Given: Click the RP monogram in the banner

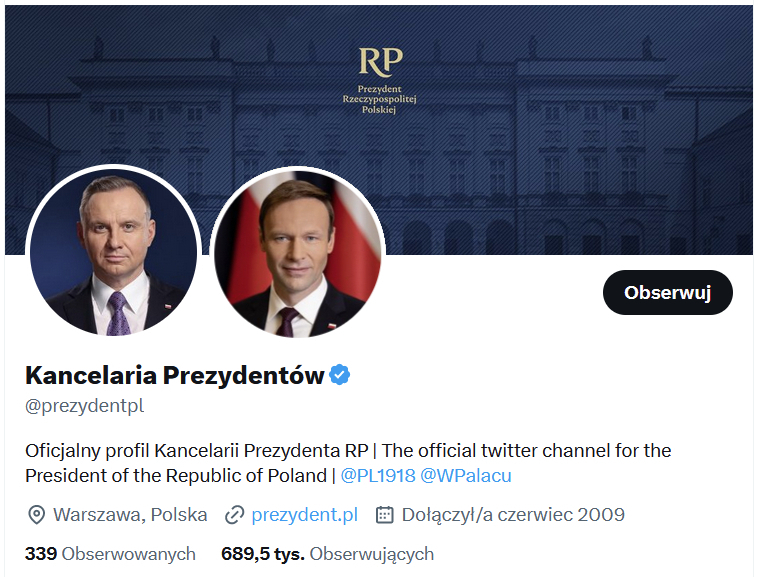Looking at the screenshot, I should (x=380, y=62).
